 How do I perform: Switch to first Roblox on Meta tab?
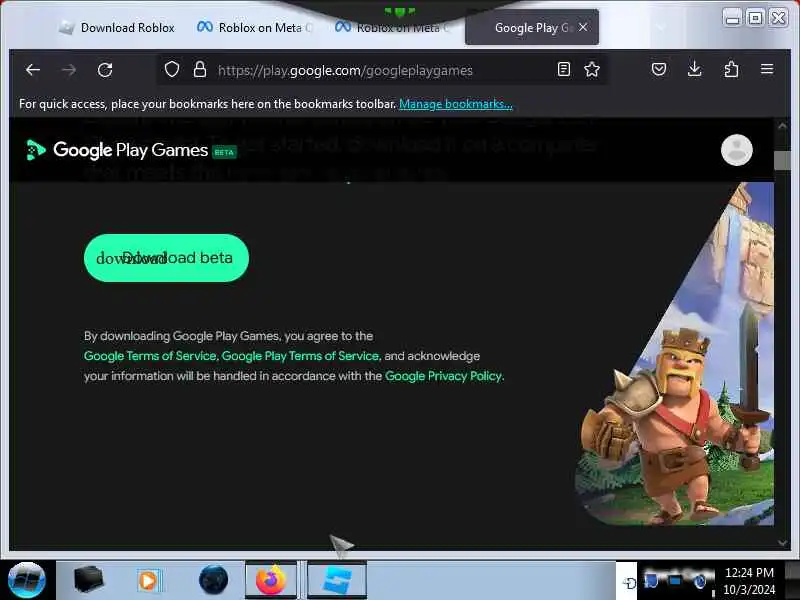coord(254,28)
